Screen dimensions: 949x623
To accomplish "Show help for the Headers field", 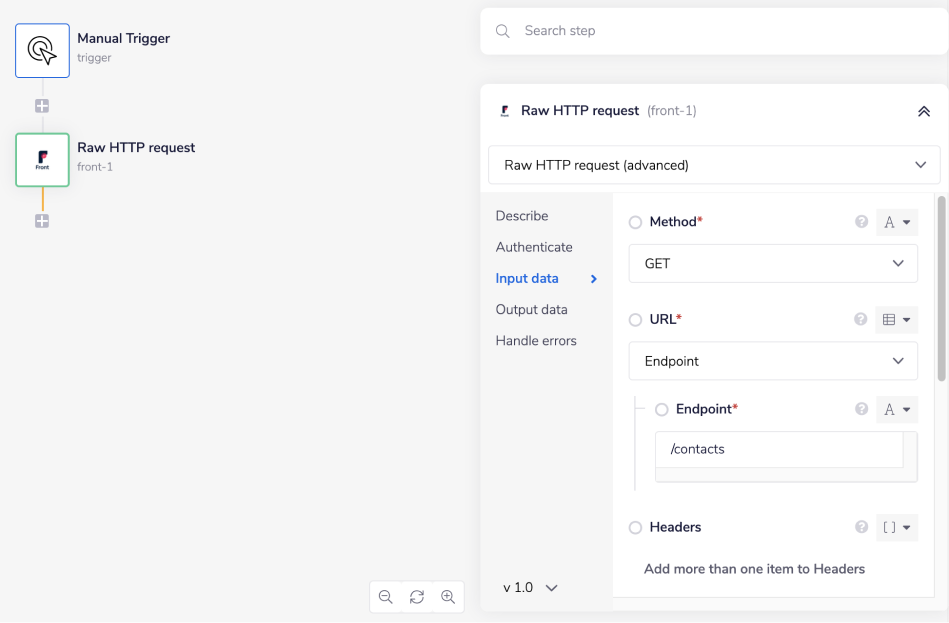I will tap(861, 528).
